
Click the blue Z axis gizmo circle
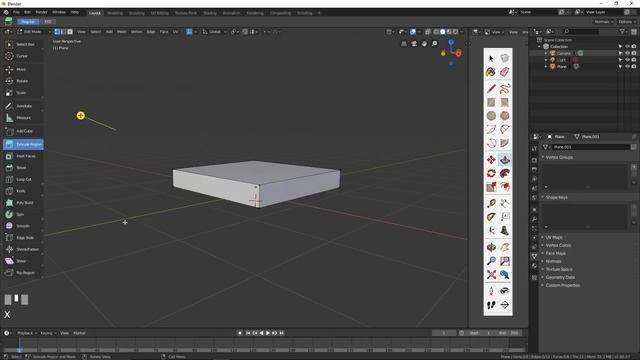click(451, 42)
